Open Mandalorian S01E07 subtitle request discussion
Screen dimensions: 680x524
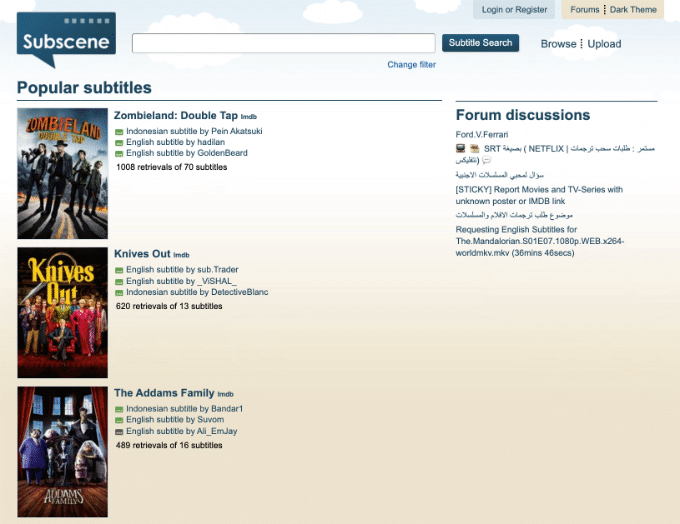tap(540, 241)
